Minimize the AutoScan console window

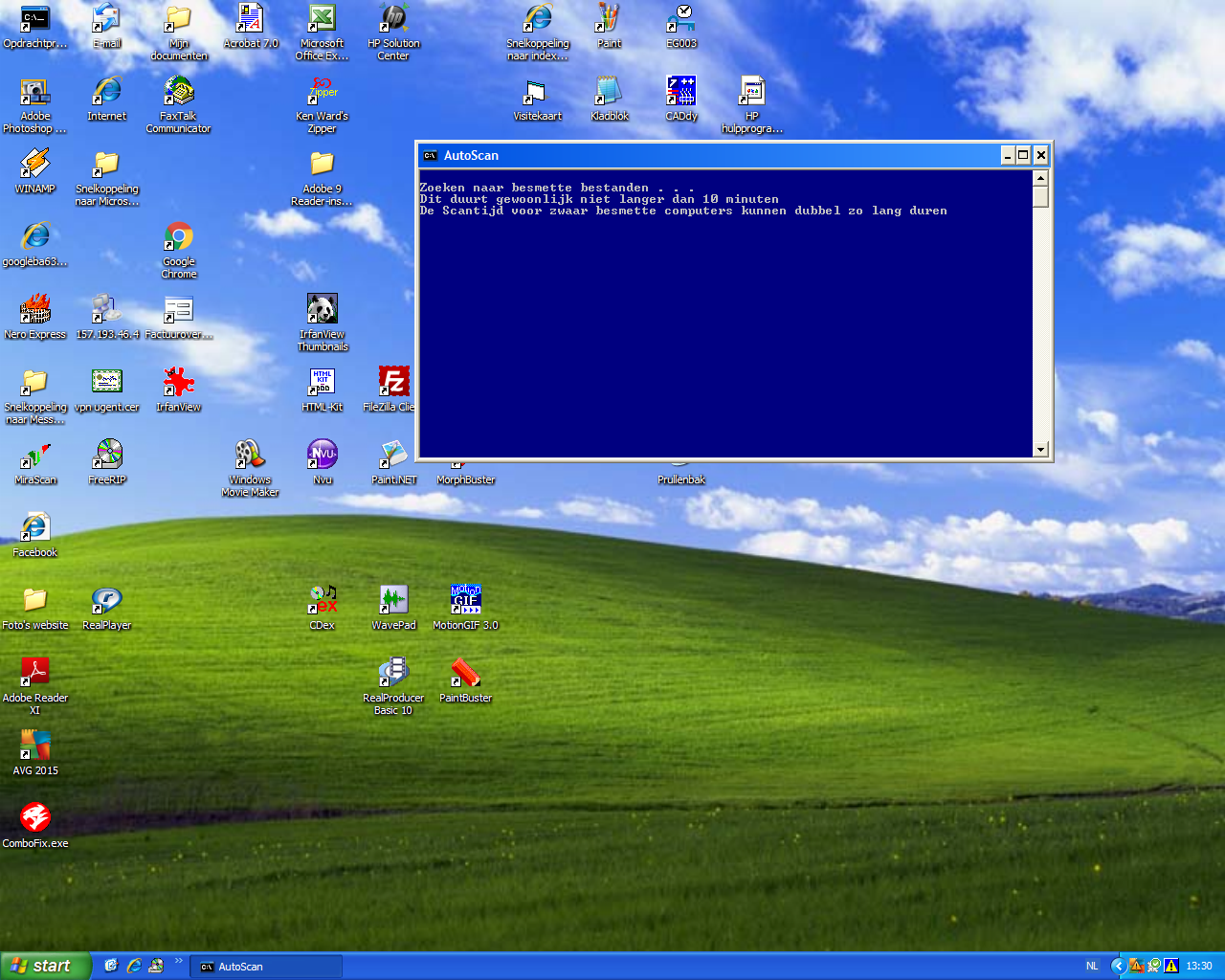[x=1008, y=155]
